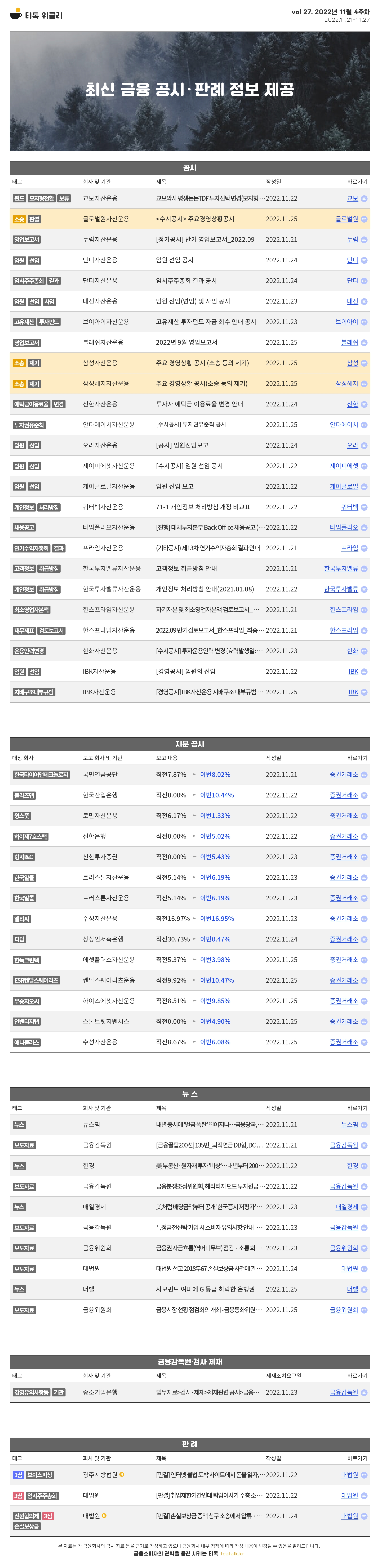Click link icon beside 안다에이치 link
The width and height of the screenshot is (380, 1568).
point(364,425)
